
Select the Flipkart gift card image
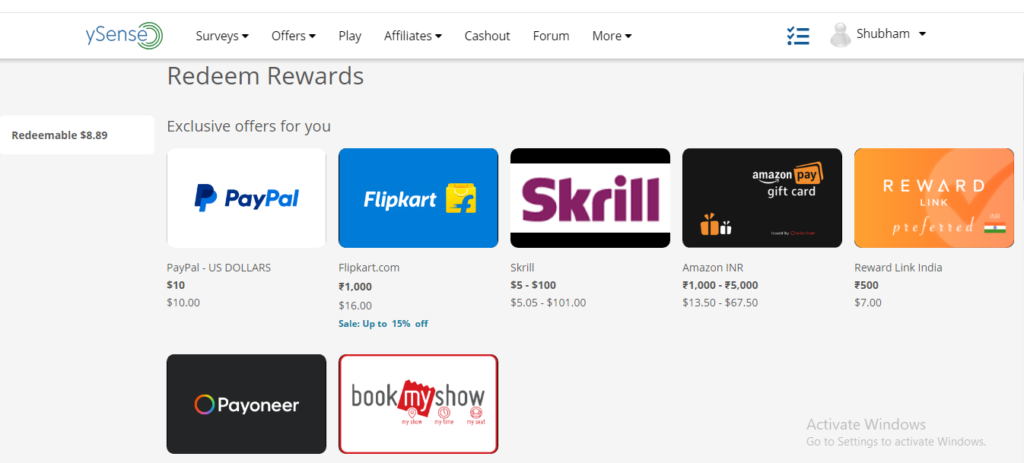[x=418, y=198]
